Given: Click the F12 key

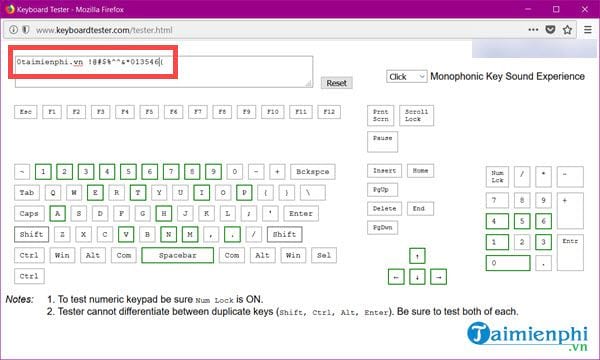Looking at the screenshot, I should (x=329, y=112).
